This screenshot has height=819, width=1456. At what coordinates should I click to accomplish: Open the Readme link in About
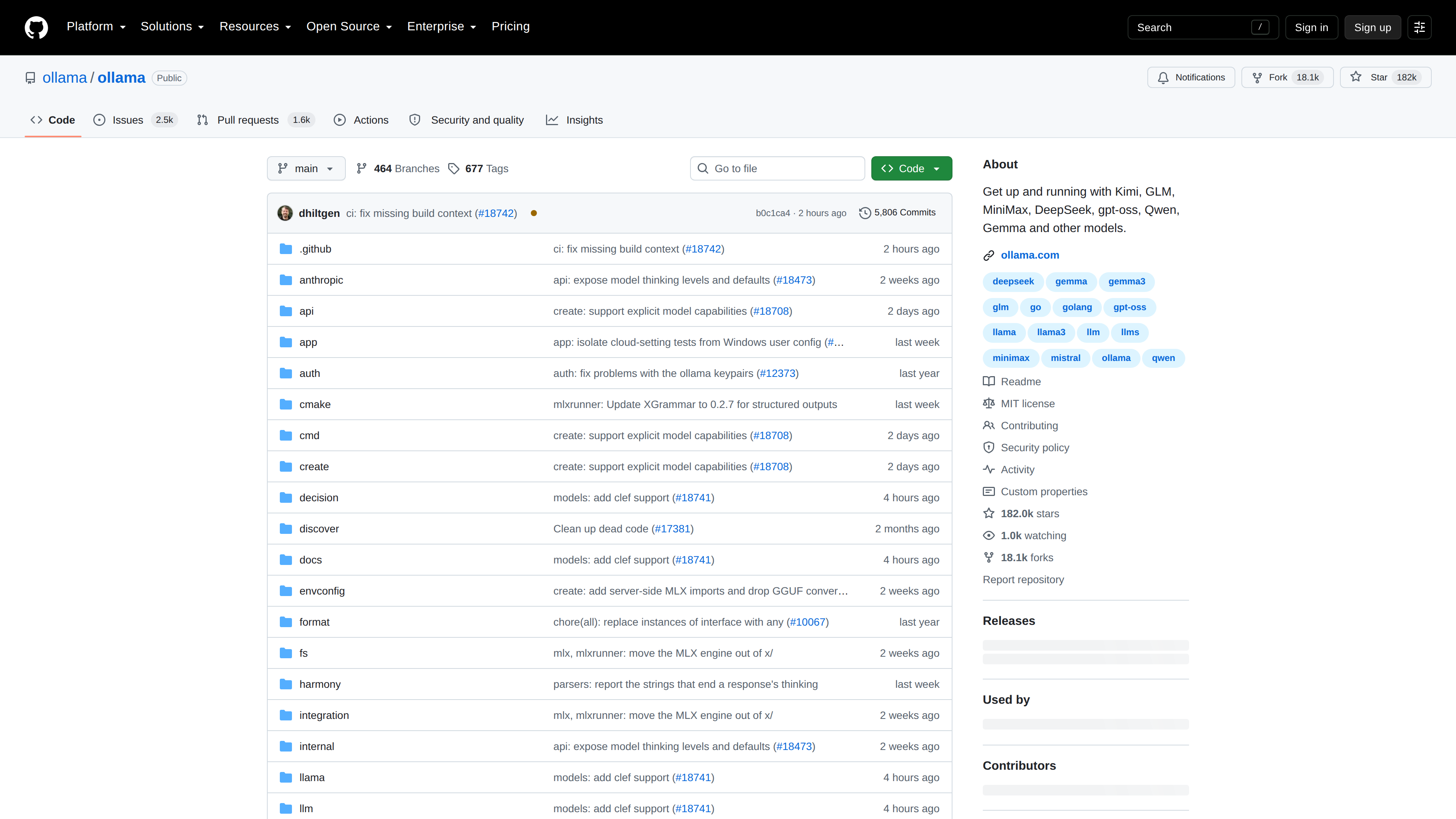pyautogui.click(x=1012, y=381)
